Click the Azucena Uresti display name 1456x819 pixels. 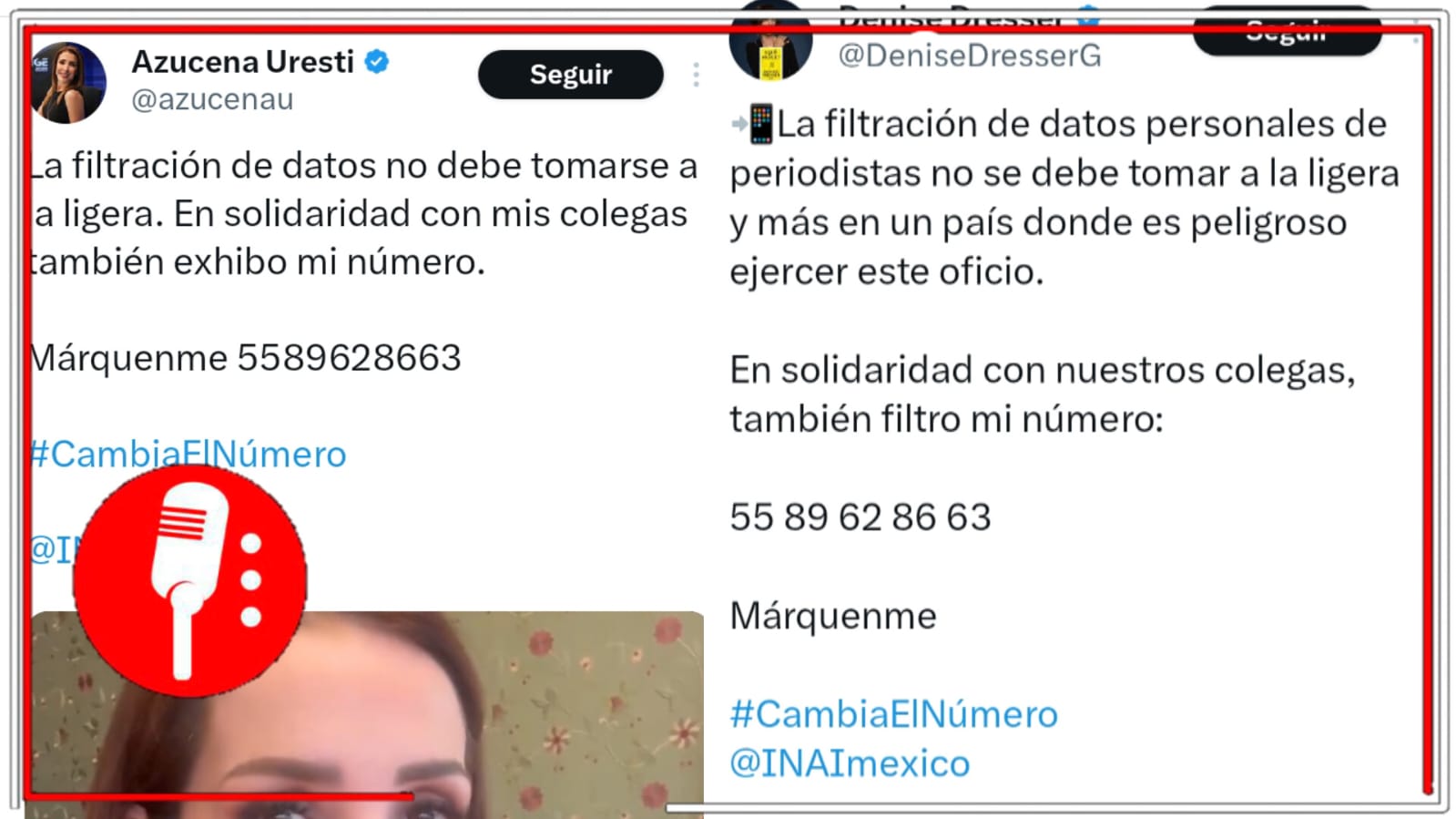tap(242, 61)
